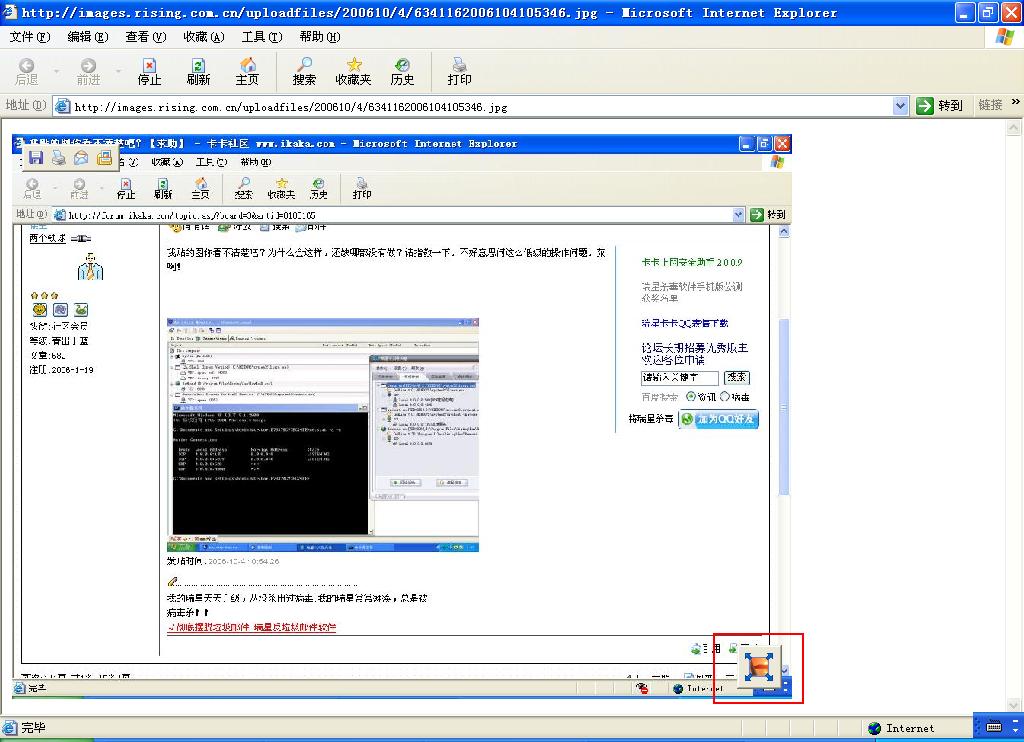Click the posted screenshot thumbnail in the forum post
The height and width of the screenshot is (742, 1024).
pos(323,435)
